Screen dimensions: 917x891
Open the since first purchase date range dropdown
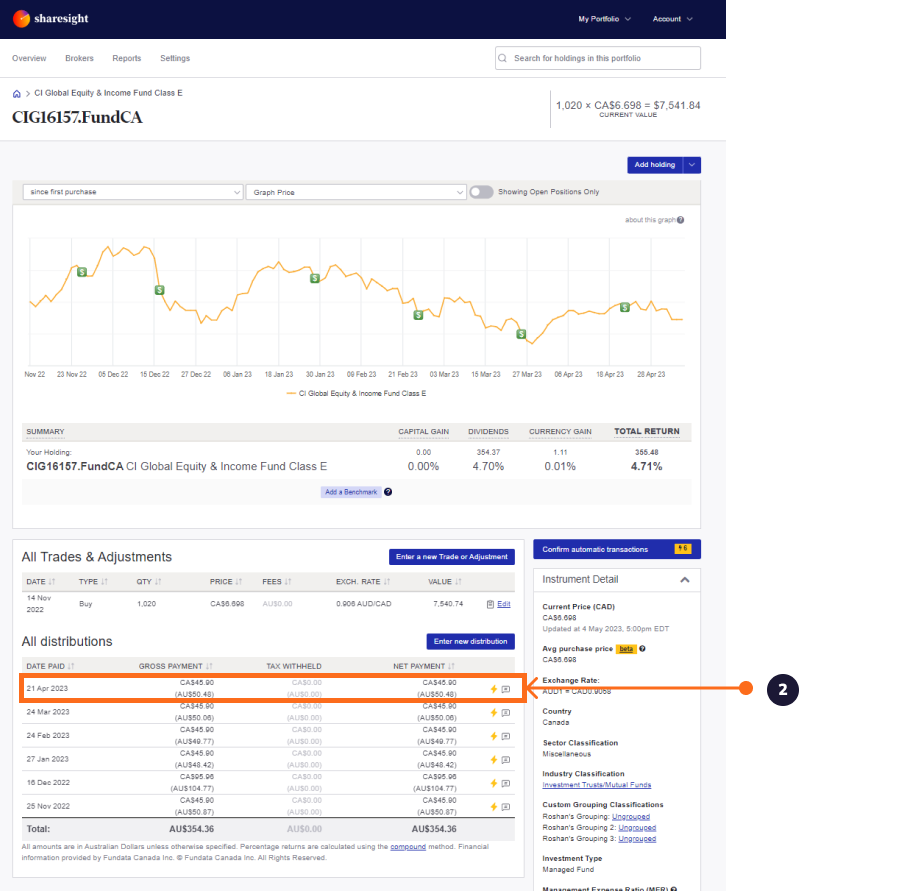[133, 192]
